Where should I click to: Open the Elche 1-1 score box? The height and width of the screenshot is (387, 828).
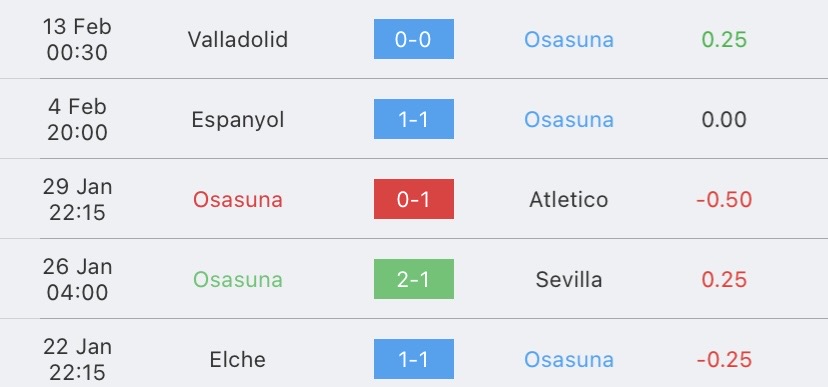[413, 359]
